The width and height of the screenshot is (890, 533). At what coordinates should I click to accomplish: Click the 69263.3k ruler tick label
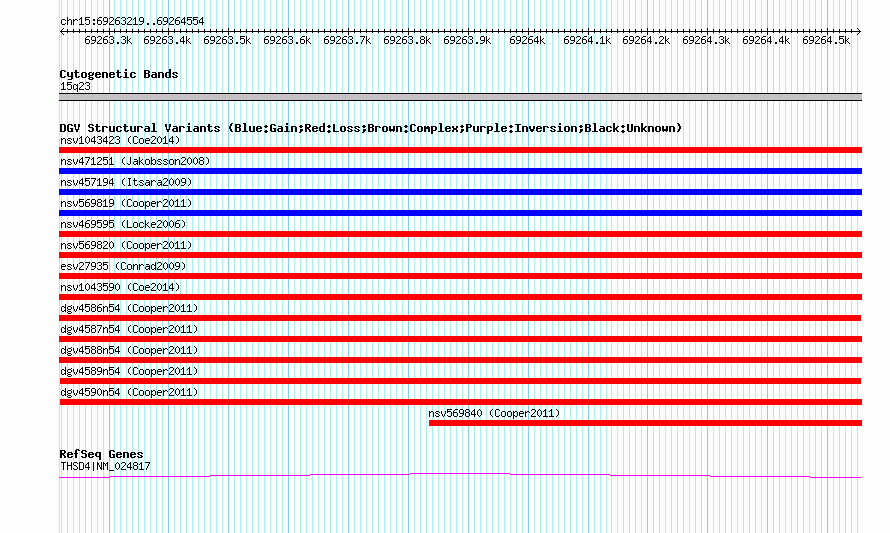[x=108, y=40]
